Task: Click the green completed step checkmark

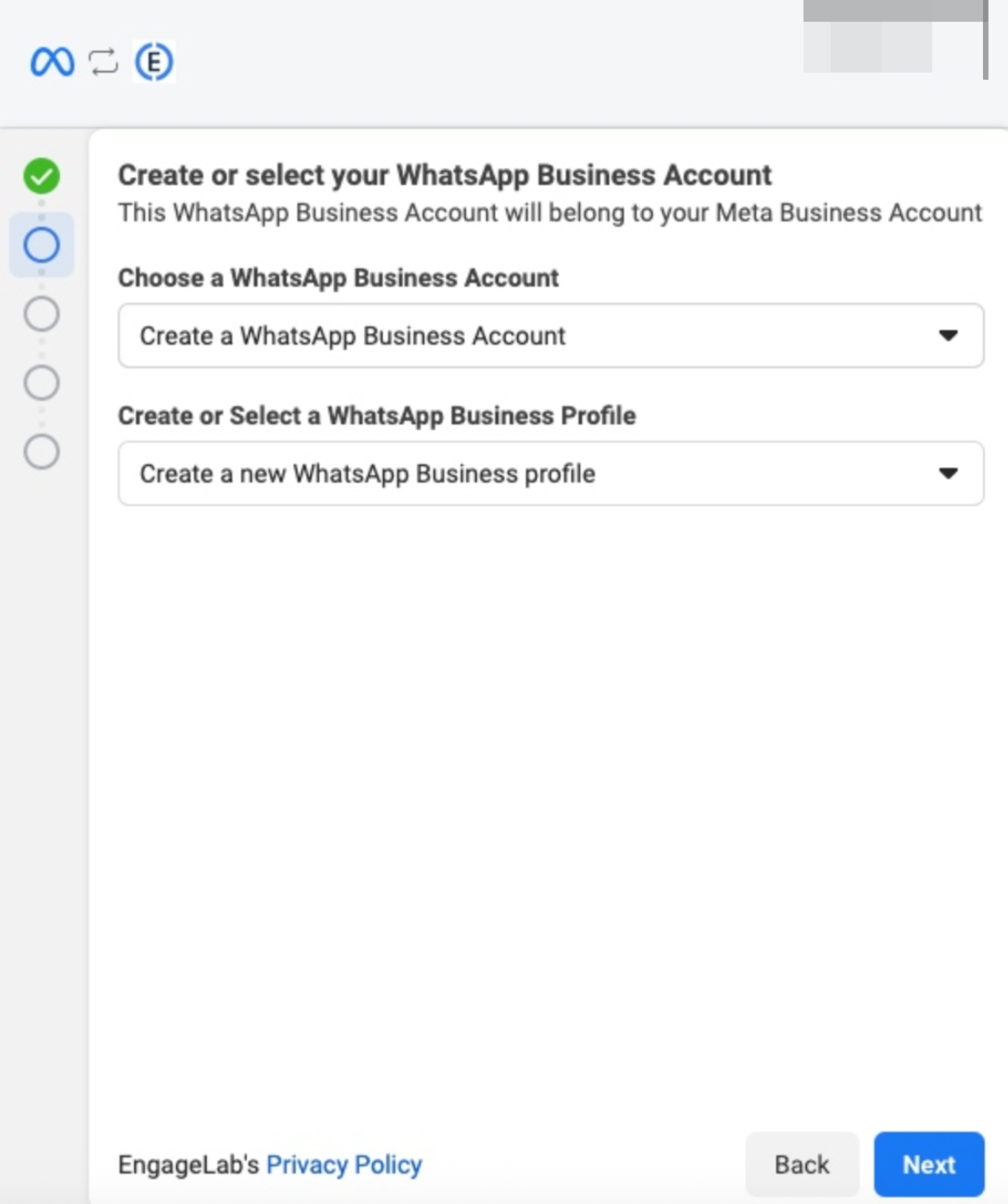Action: click(41, 176)
